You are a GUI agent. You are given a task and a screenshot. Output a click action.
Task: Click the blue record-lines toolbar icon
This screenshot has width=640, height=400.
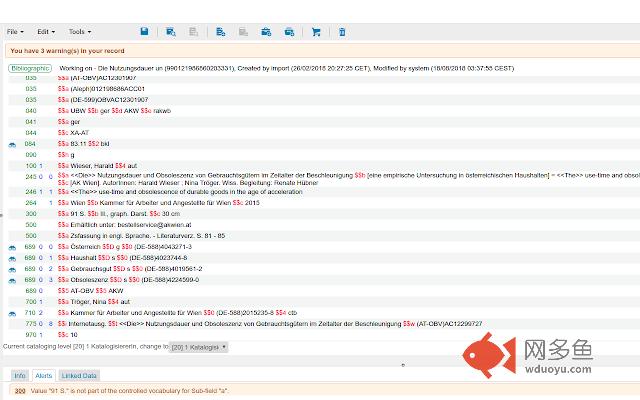220,32
